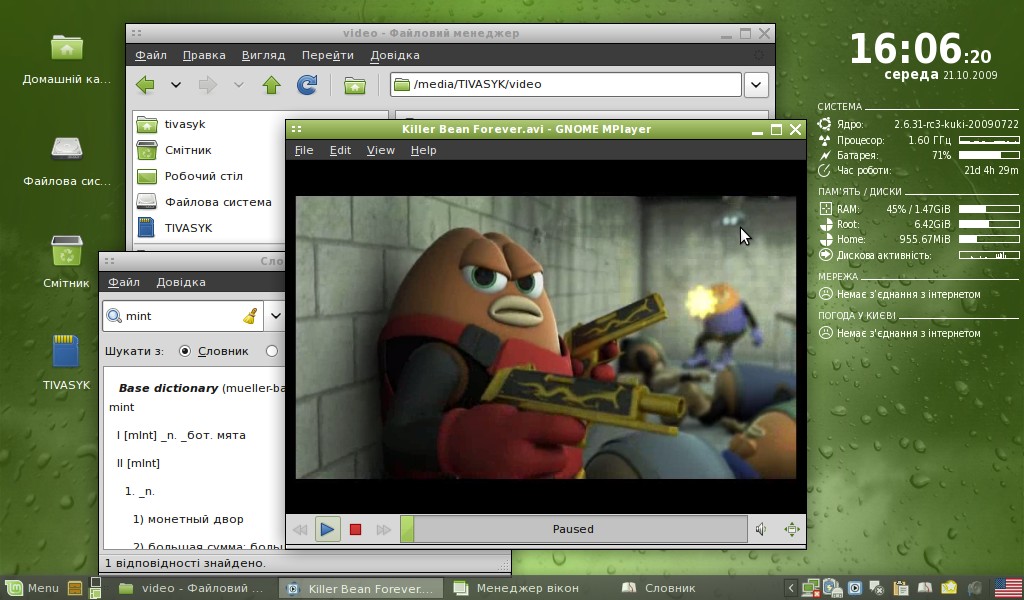Open the View menu in GNOME MPlayer
This screenshot has width=1024, height=600.
381,150
